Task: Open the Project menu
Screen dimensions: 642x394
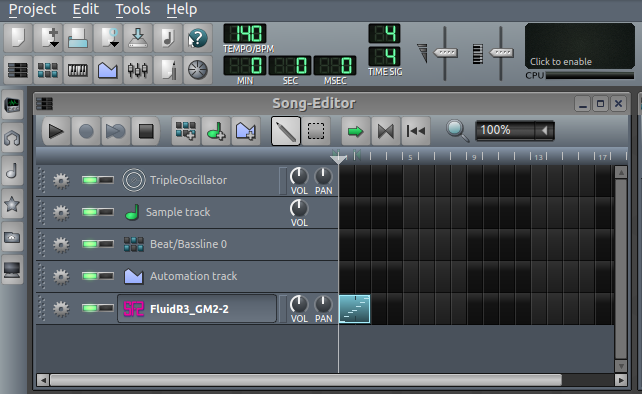Action: (x=32, y=9)
